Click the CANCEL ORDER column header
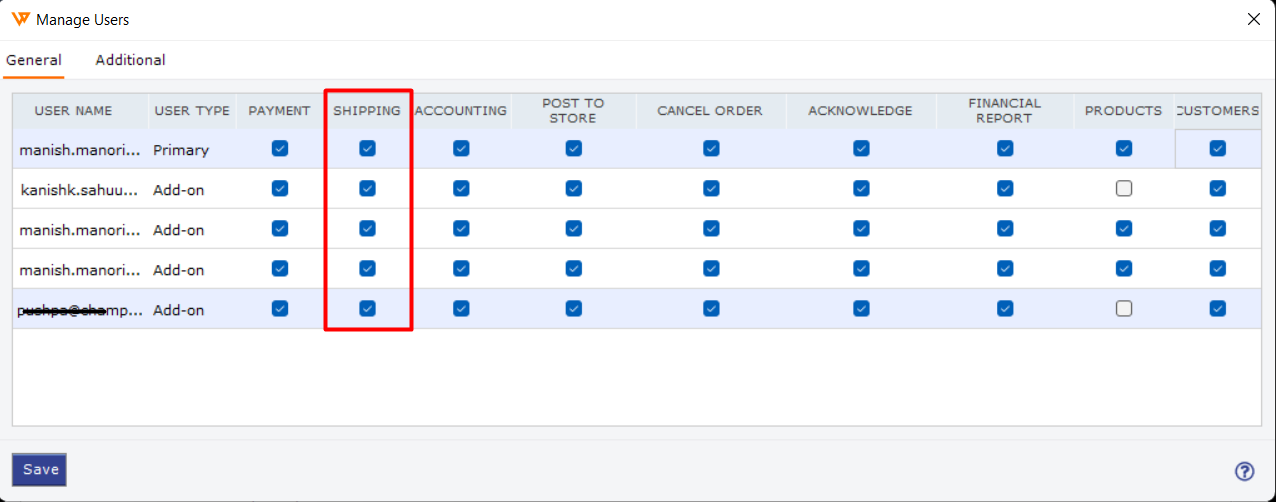 click(x=710, y=111)
